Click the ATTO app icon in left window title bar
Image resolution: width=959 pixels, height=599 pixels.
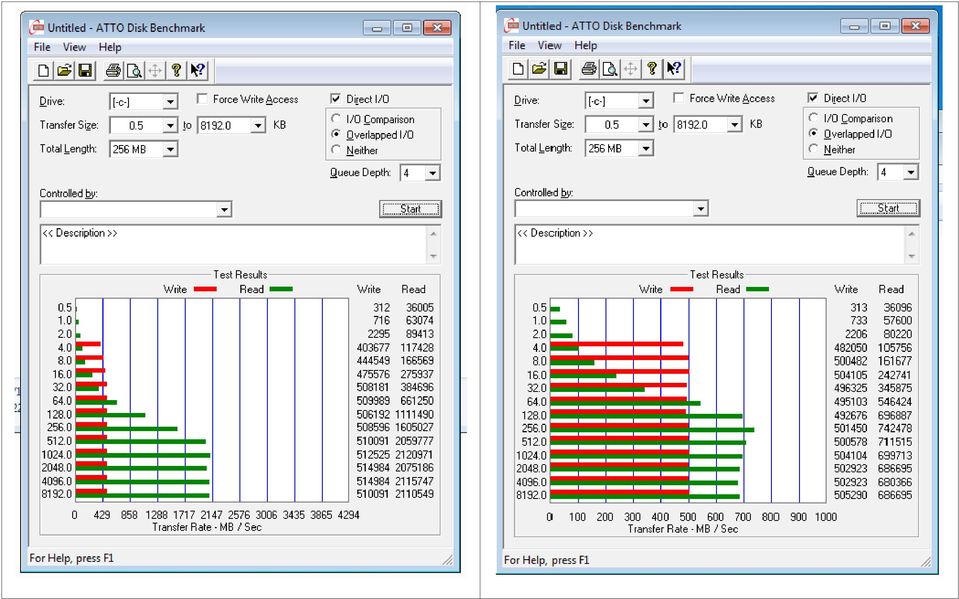37,27
